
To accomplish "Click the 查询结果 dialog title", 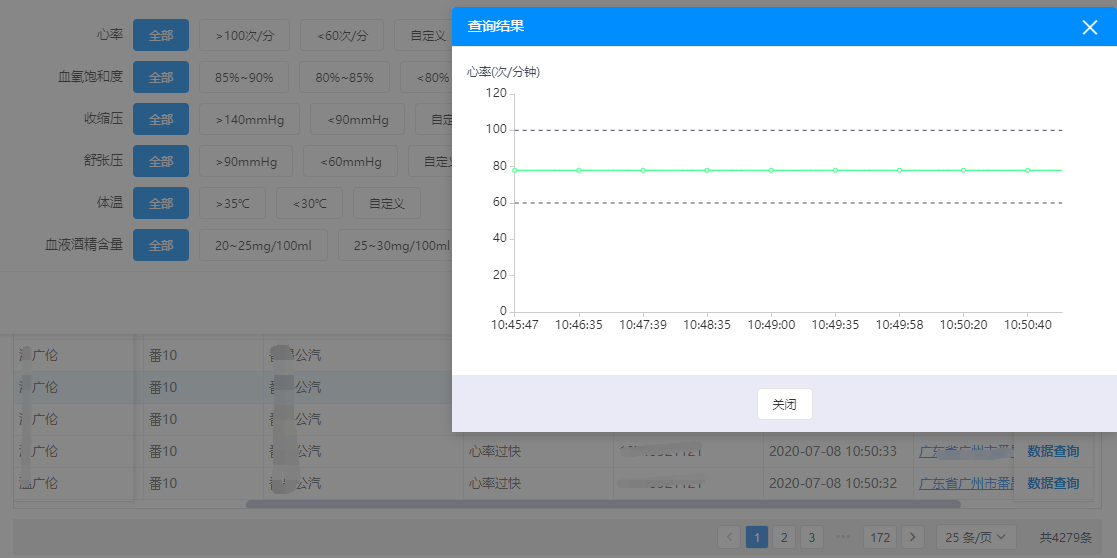I will click(x=496, y=26).
